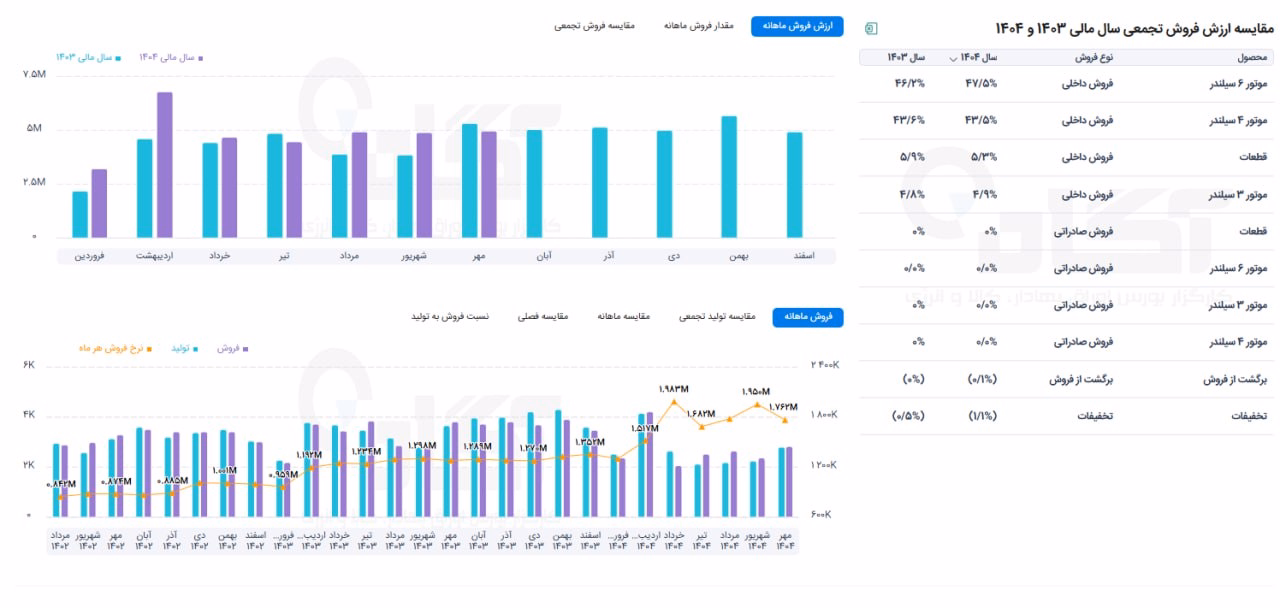Click the مهر ۱۴۰۴ axis label in bottom chart
1280x608 pixels.
(x=785, y=540)
